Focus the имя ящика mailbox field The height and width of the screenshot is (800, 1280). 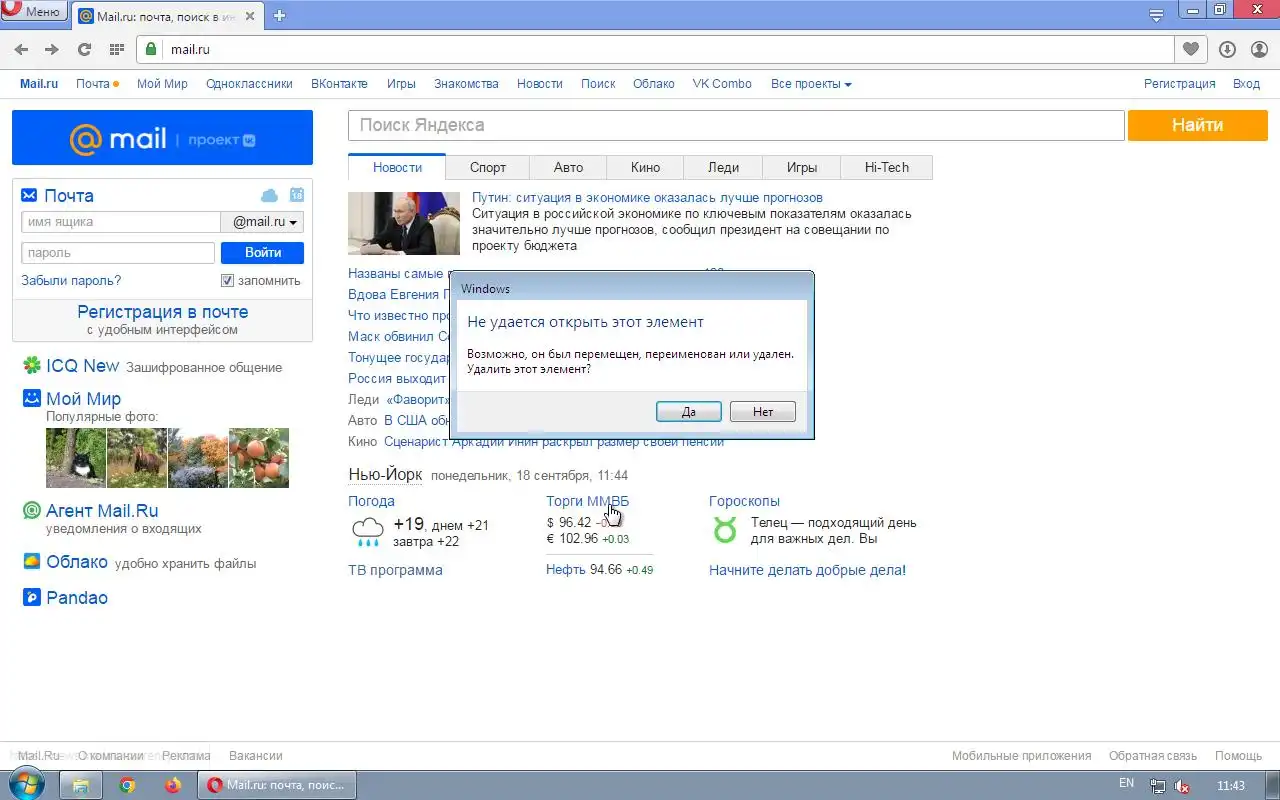click(121, 222)
